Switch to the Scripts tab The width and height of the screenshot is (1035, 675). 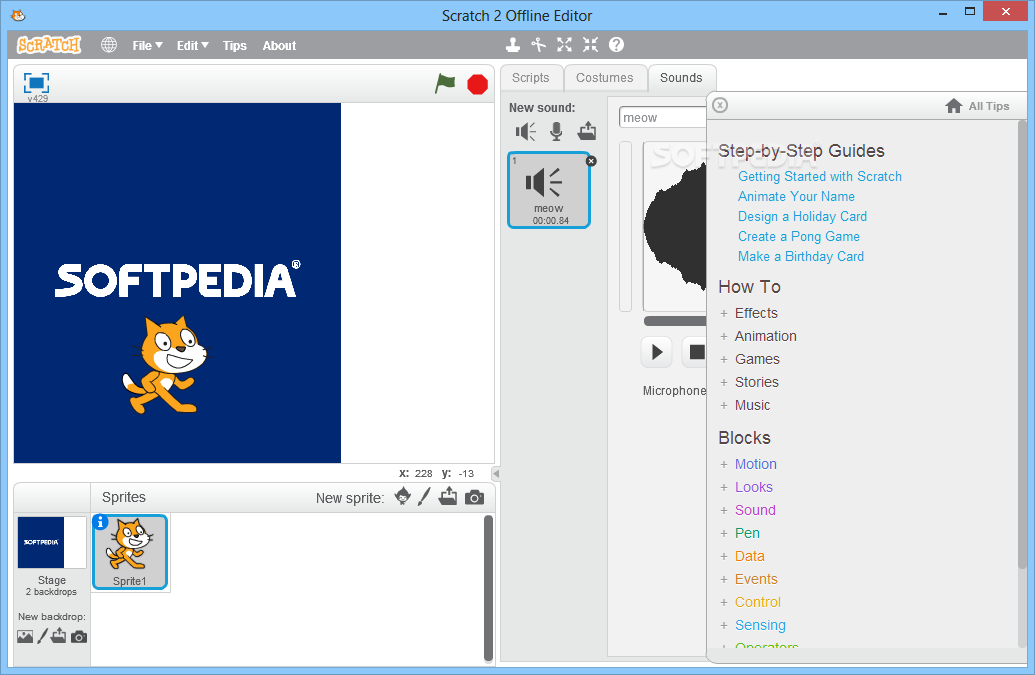[531, 78]
